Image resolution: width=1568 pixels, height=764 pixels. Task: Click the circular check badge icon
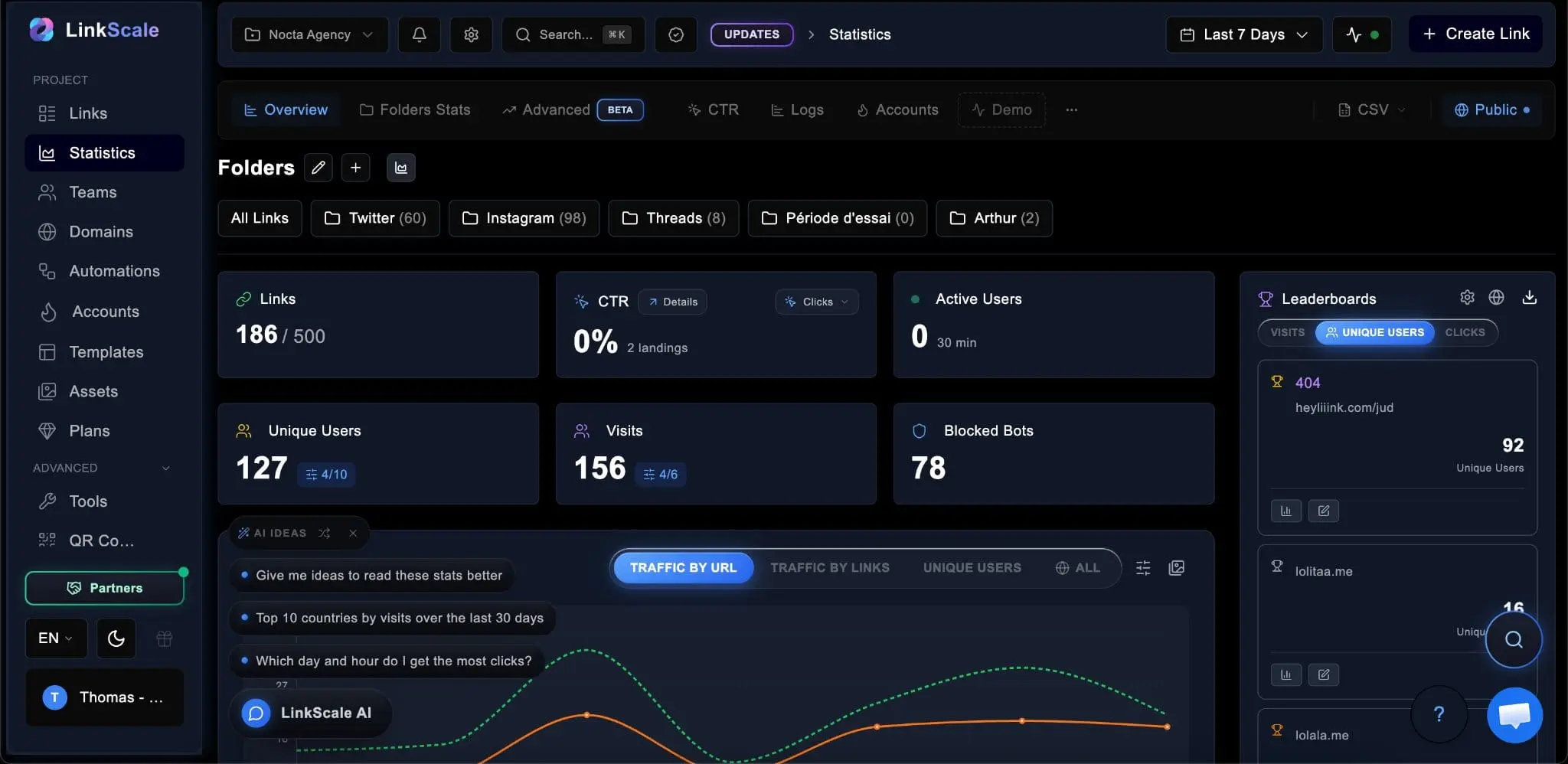coord(676,34)
